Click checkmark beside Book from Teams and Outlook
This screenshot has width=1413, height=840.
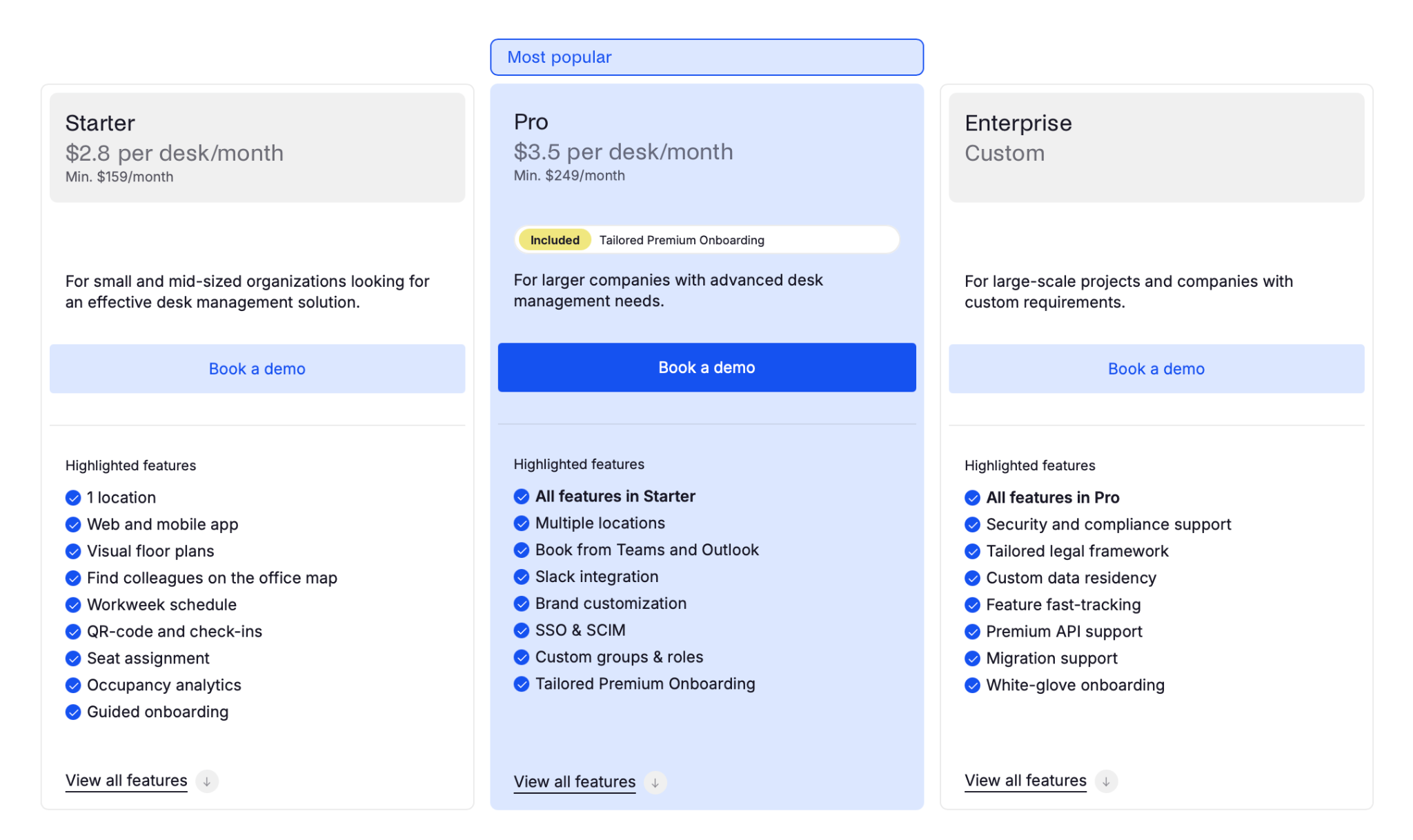(x=522, y=550)
